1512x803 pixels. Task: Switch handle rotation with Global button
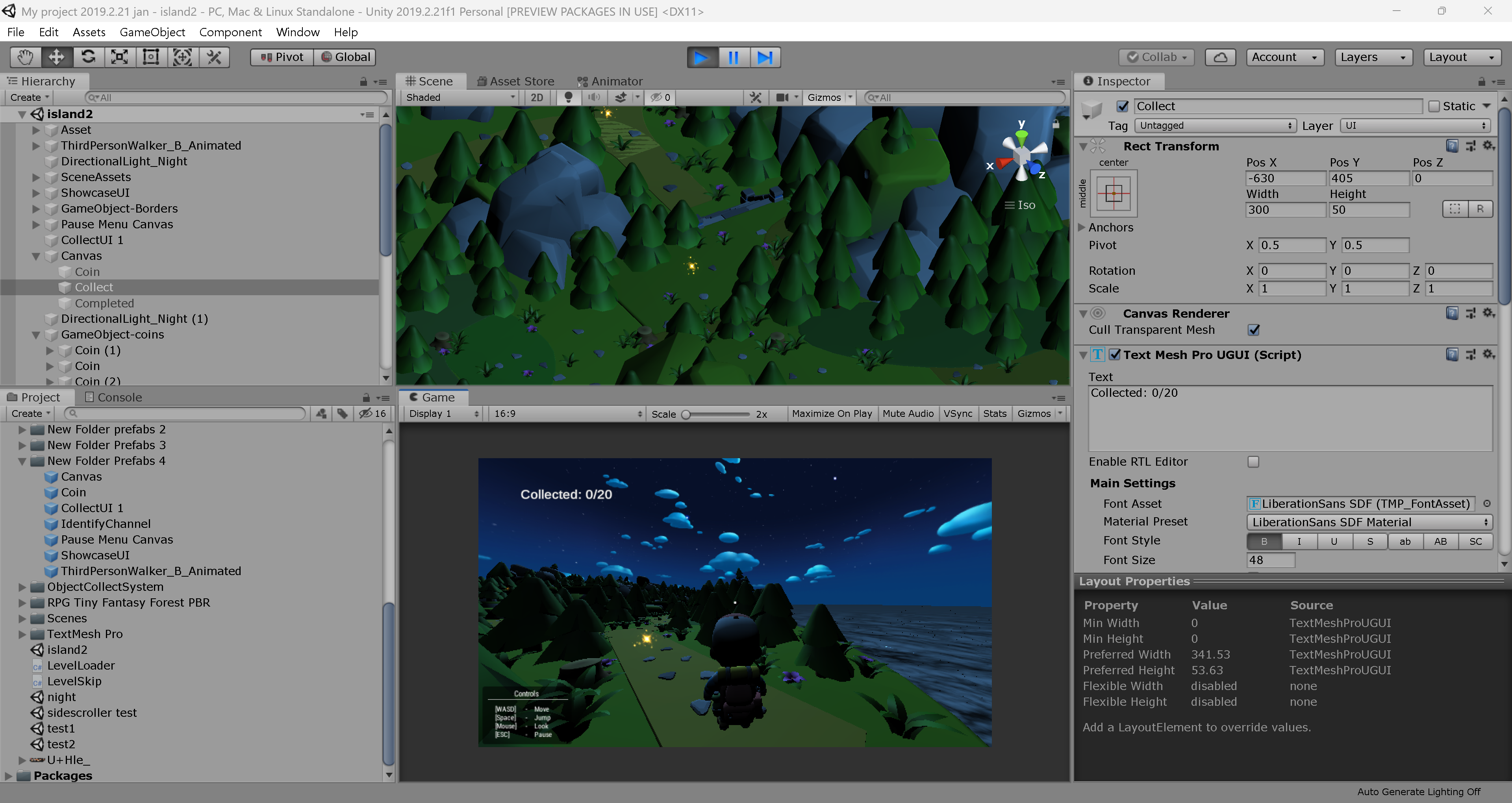pos(345,57)
